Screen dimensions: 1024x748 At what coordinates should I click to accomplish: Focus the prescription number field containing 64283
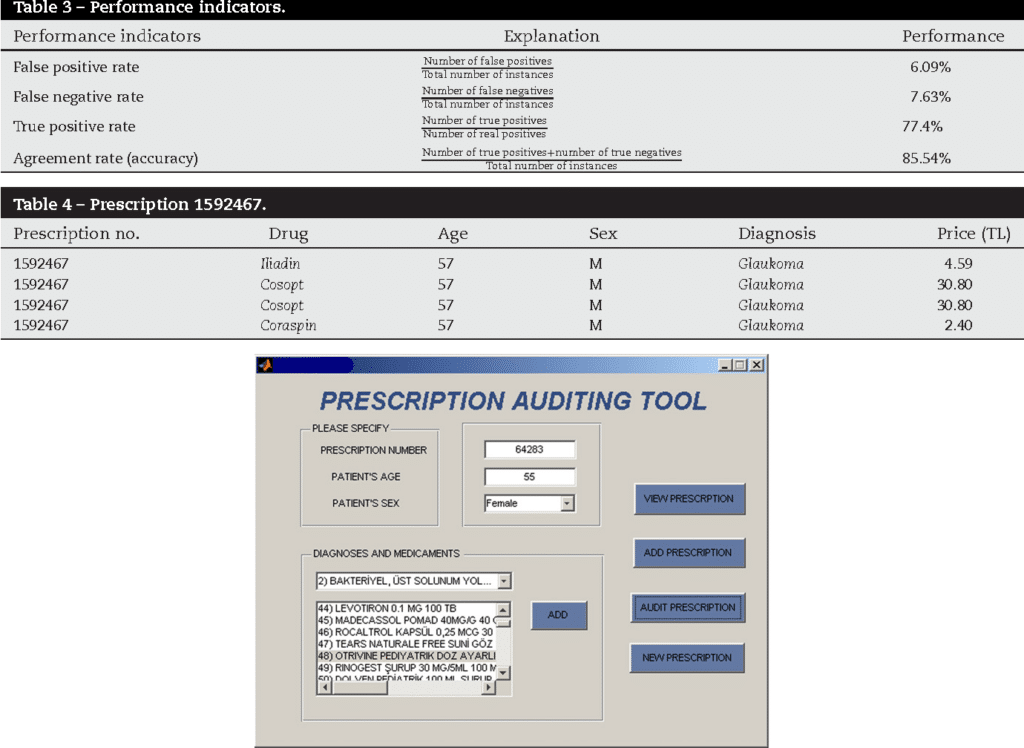coord(529,450)
